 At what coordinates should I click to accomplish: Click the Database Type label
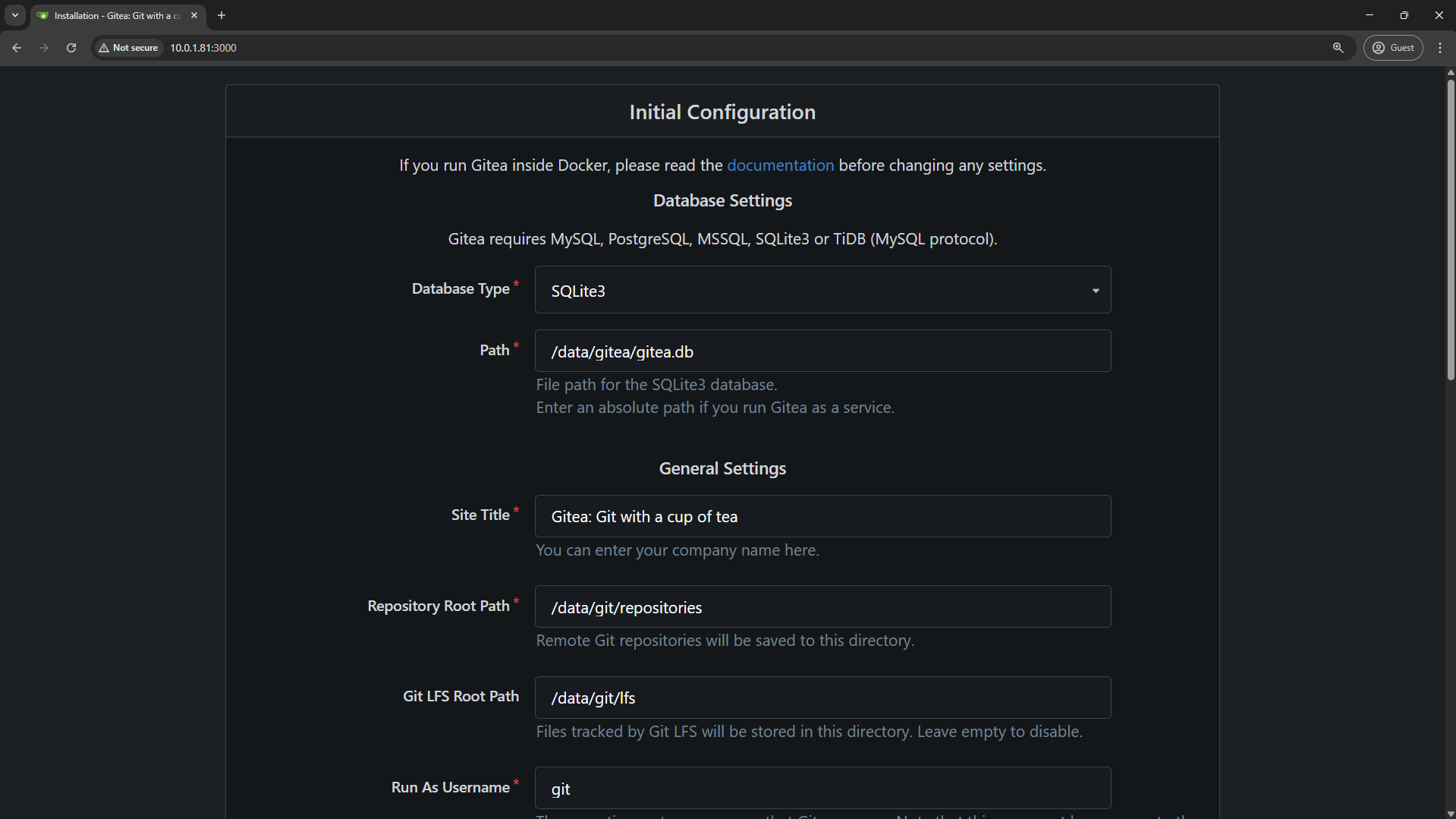point(461,289)
